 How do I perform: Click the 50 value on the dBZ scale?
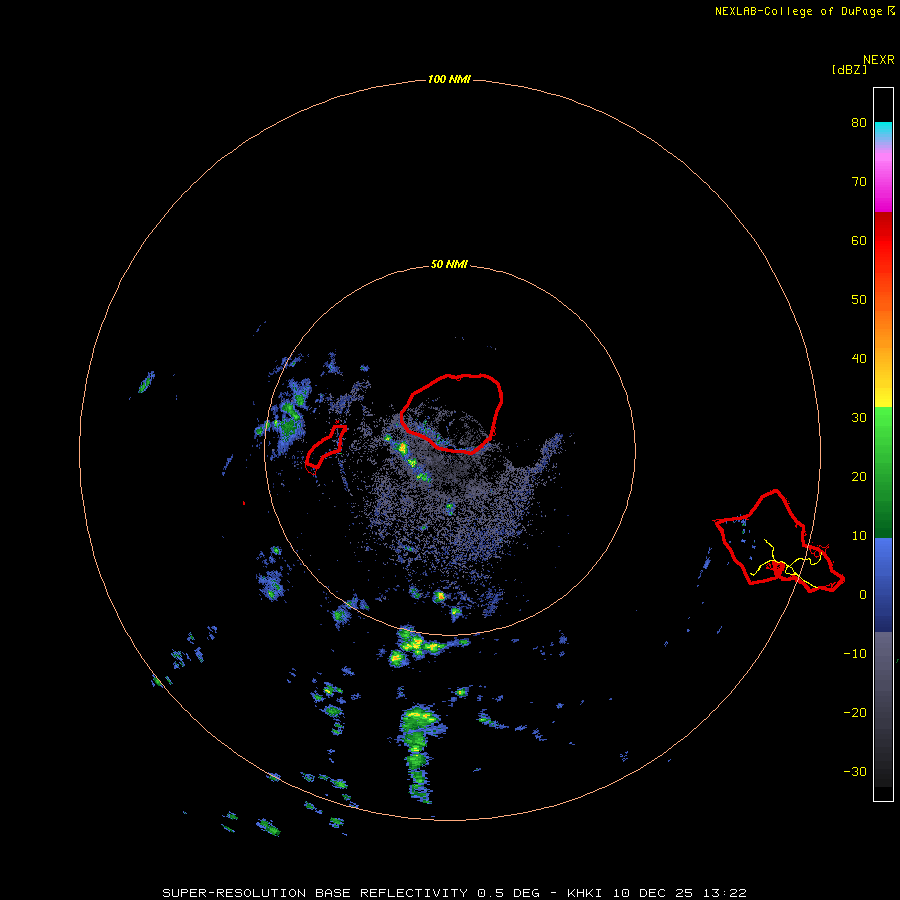coord(859,300)
